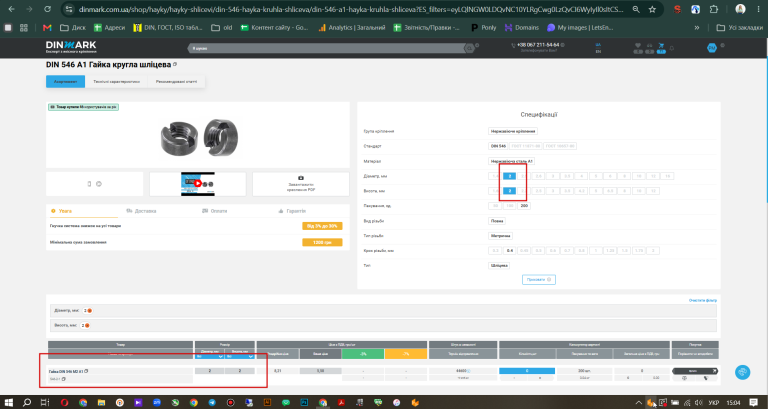Open the Усі закладки folder
This screenshot has height=409, width=768.
tap(740, 28)
